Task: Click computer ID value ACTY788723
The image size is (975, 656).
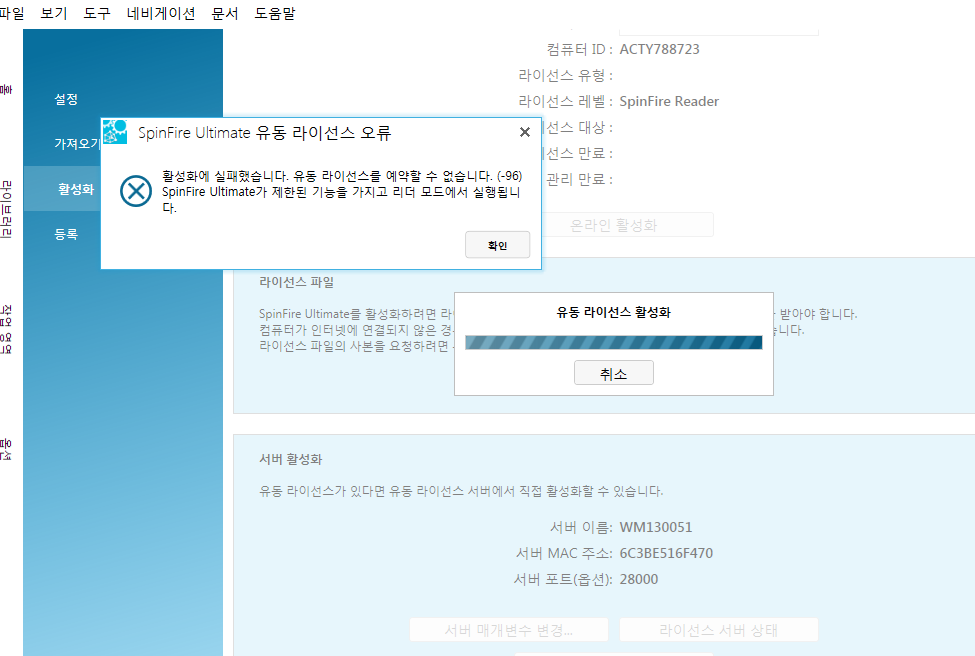Action: [659, 49]
